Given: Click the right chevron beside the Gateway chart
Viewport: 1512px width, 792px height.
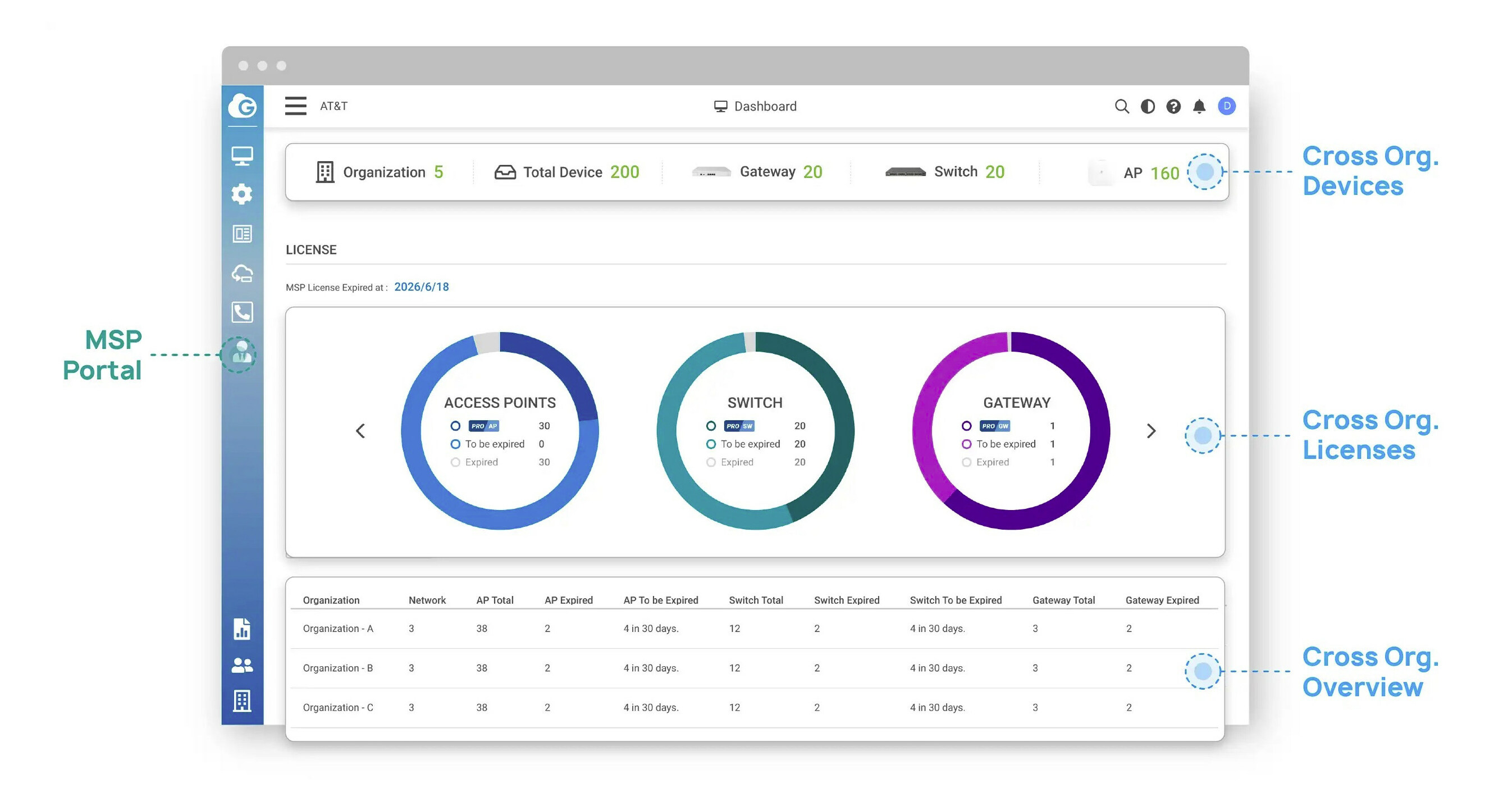Looking at the screenshot, I should coord(1150,431).
